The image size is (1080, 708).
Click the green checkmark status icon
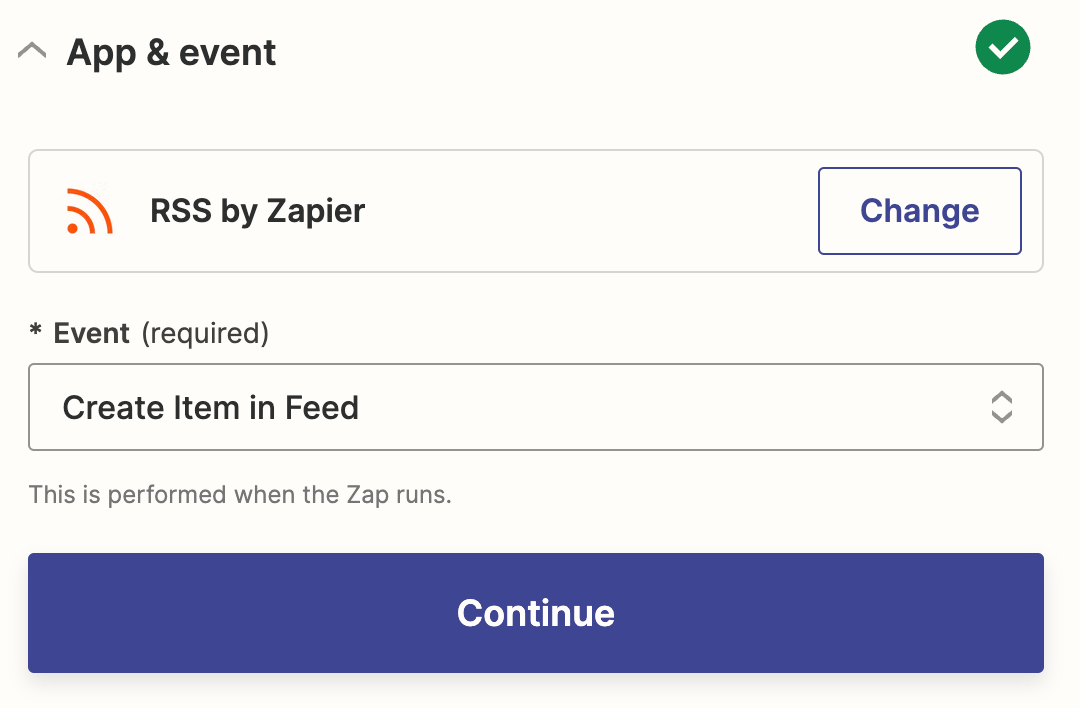(x=1002, y=47)
